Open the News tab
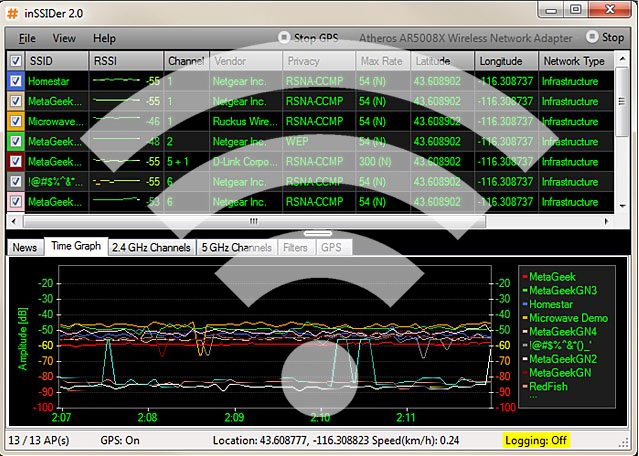Screen dimensions: 639x456 [25, 247]
